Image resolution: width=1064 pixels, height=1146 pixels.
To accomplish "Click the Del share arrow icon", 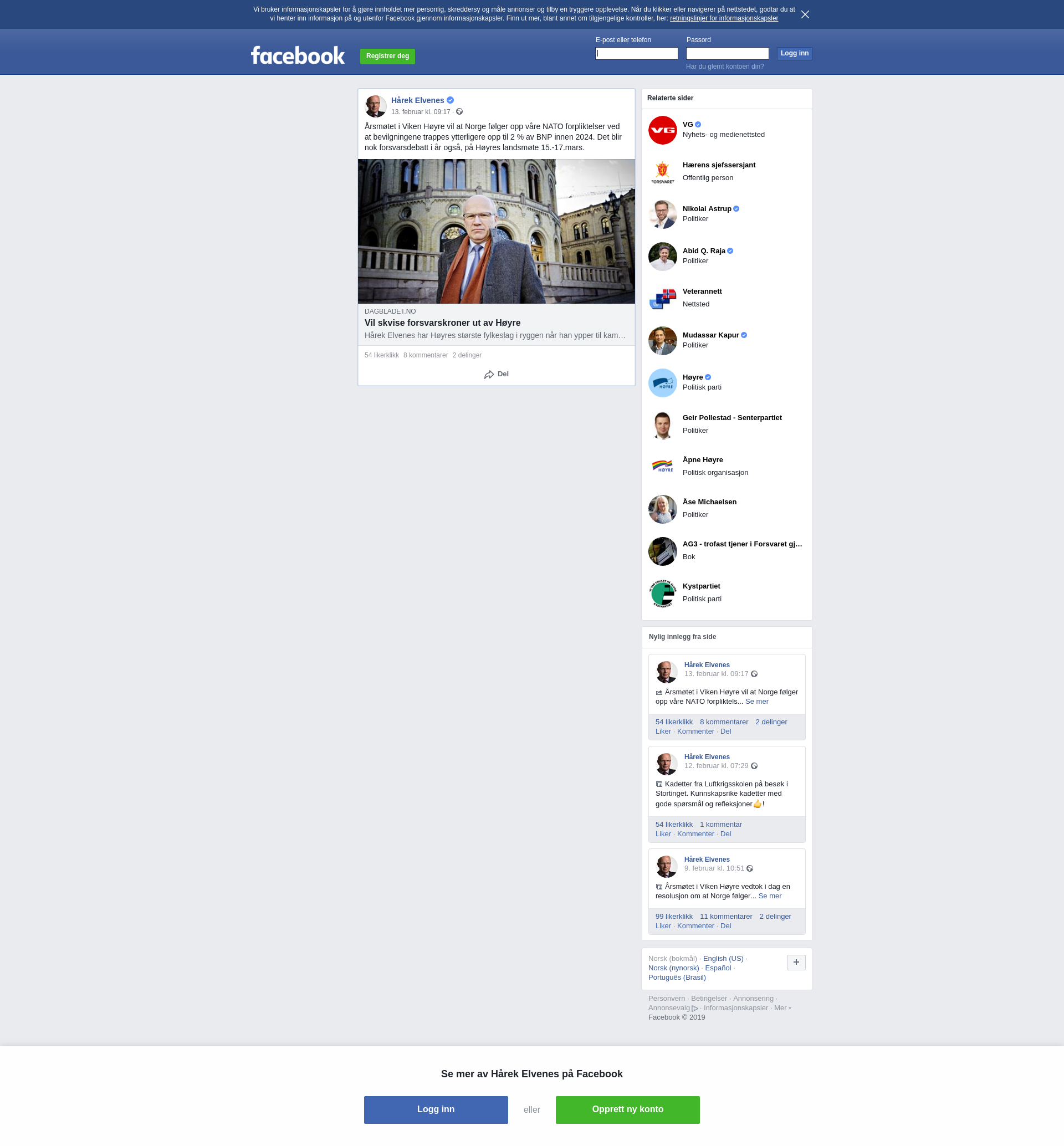I will 489,374.
